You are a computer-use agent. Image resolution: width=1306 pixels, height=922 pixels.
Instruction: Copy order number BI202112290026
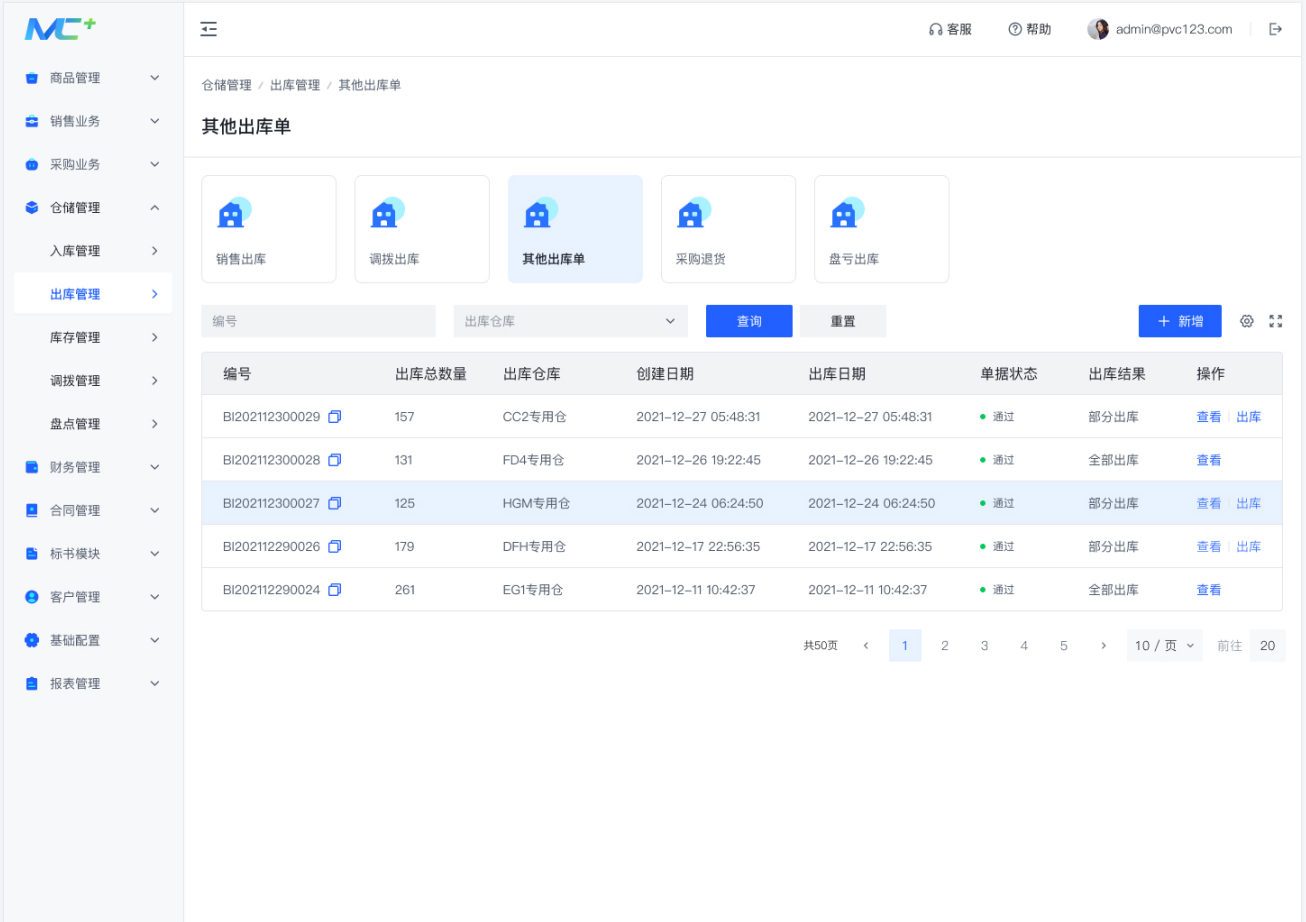335,547
